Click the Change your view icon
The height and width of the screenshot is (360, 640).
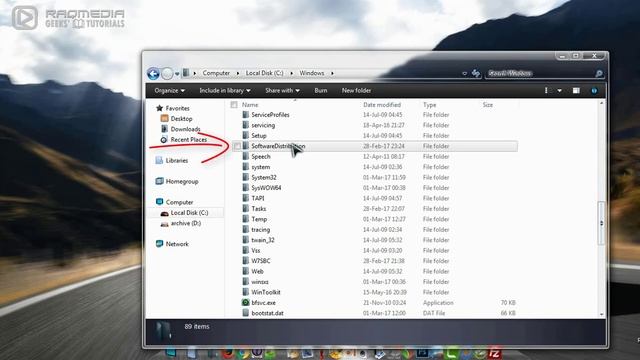click(546, 91)
